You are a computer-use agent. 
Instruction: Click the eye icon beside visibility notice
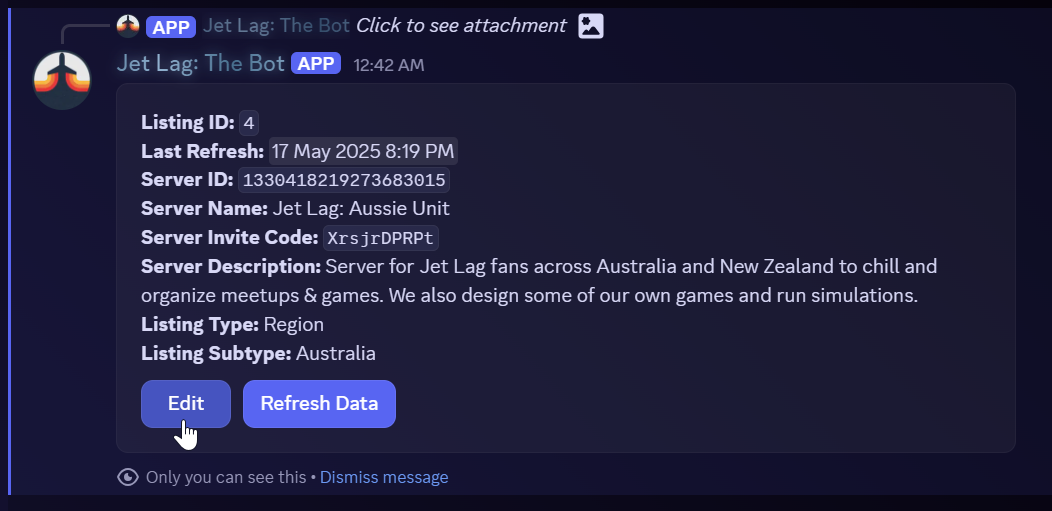coord(128,477)
